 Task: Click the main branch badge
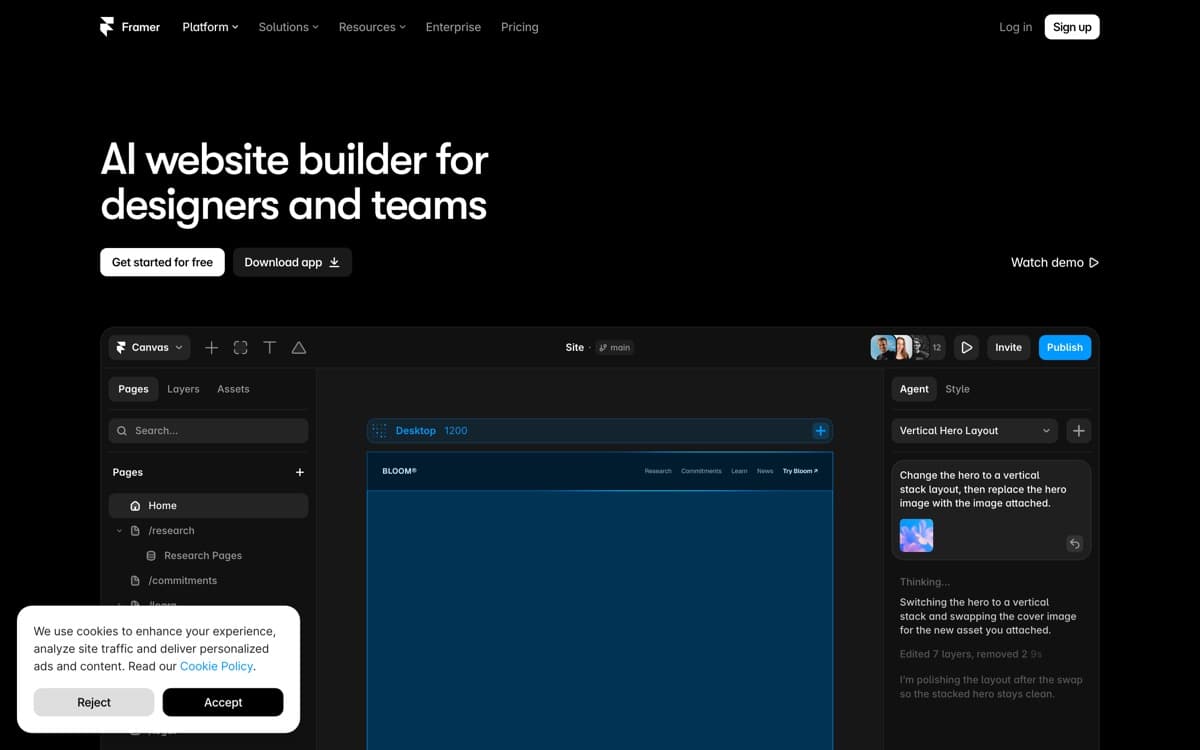click(x=615, y=347)
